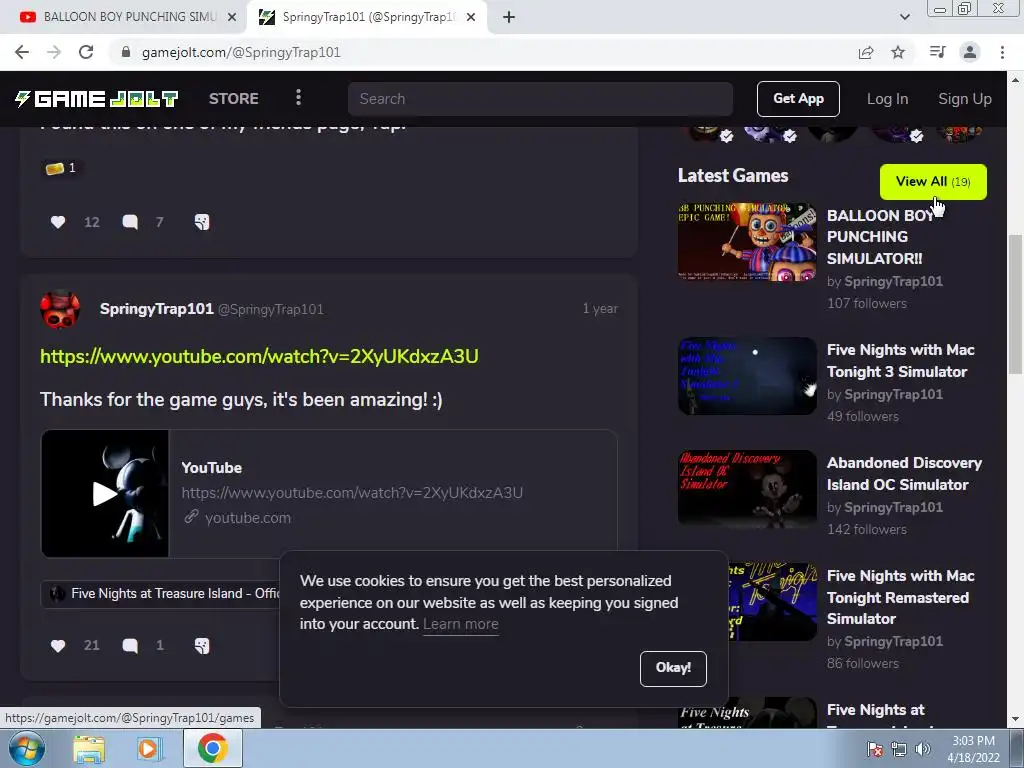The image size is (1024, 768).
Task: Click the page vertical scrollbar thumb
Action: click(x=1015, y=304)
